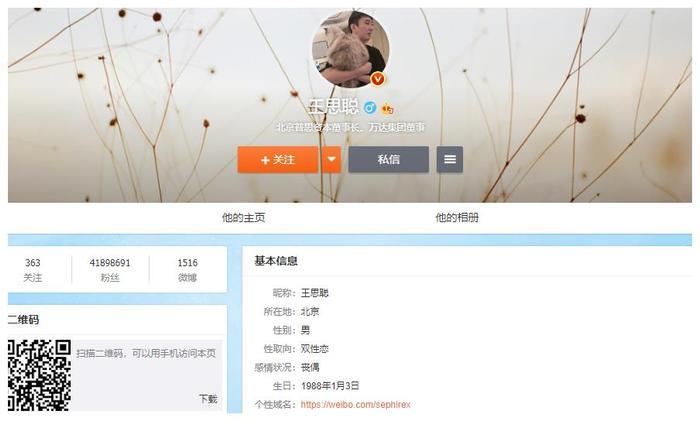This screenshot has height=421, width=700.
Task: Click the 王思聪 username heading
Action: point(334,107)
